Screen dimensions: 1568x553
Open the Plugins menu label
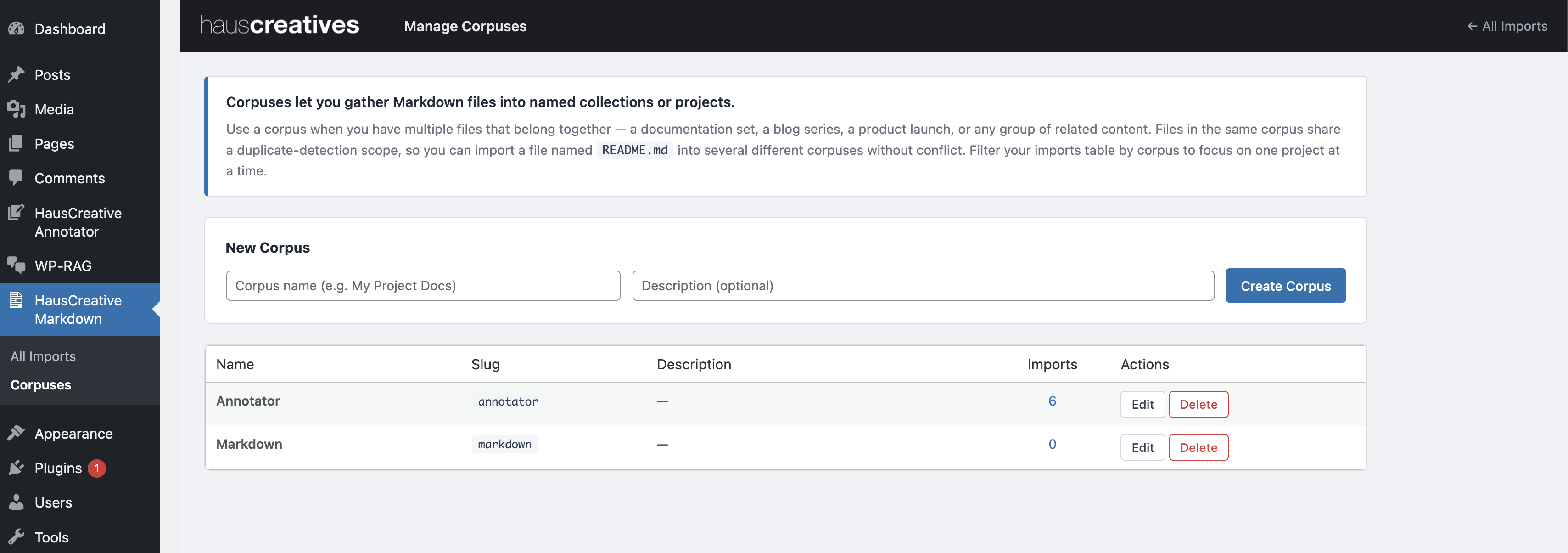58,468
